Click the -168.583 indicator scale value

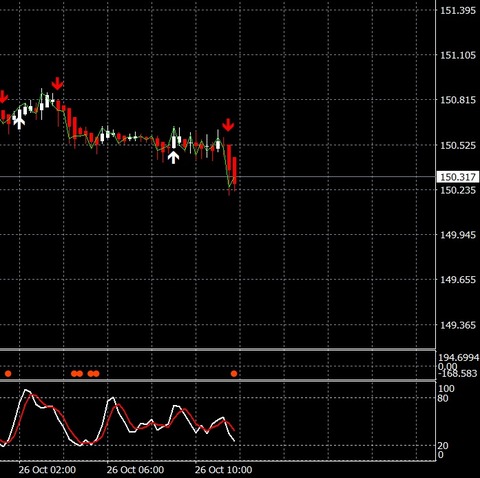(458, 374)
